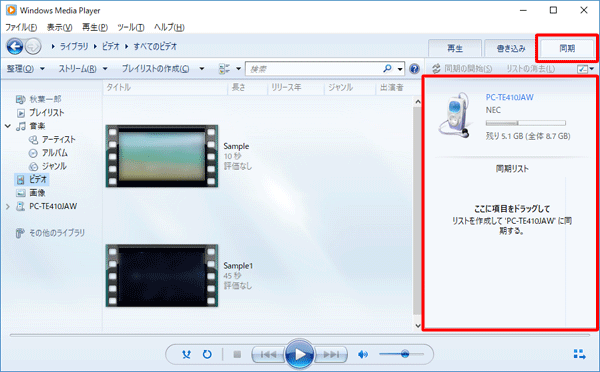Expand the PC-TE410JAW tree node
The height and width of the screenshot is (372, 600).
(x=8, y=207)
